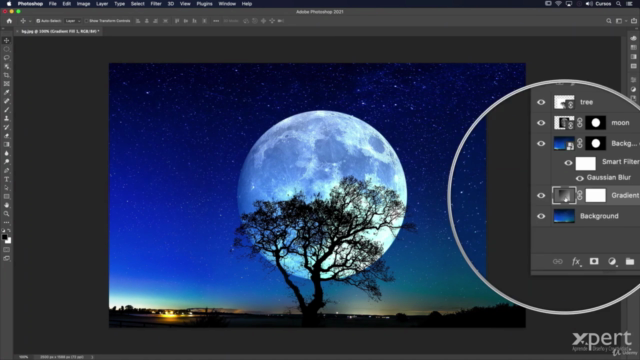The width and height of the screenshot is (640, 360).
Task: Select the Pen tool
Action: tap(7, 171)
